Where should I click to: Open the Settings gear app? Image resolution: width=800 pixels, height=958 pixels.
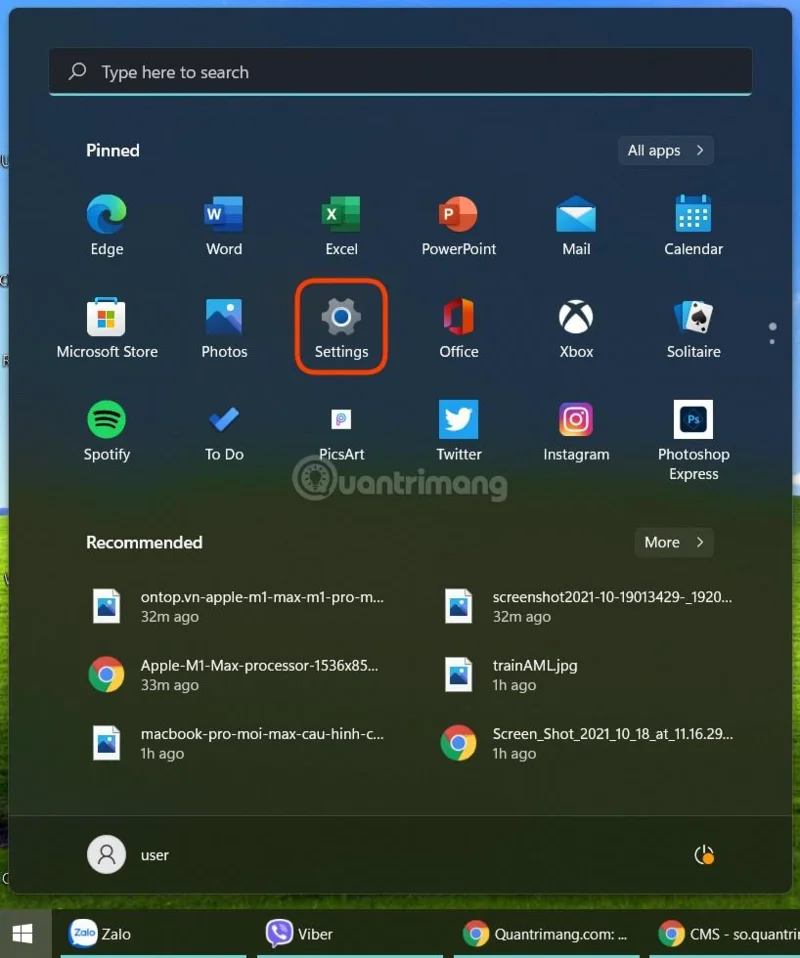point(341,328)
